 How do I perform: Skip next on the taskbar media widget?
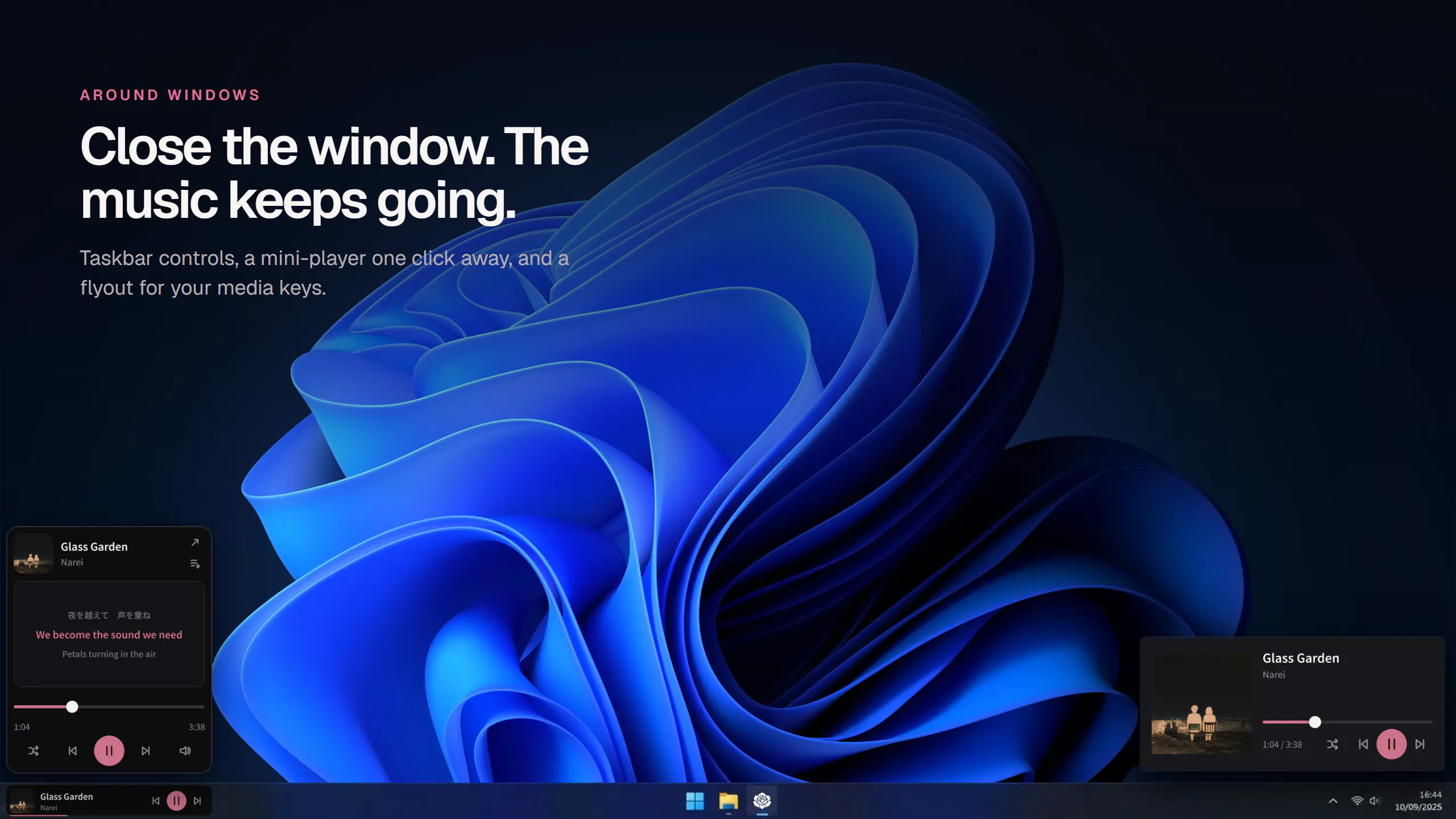tap(197, 801)
